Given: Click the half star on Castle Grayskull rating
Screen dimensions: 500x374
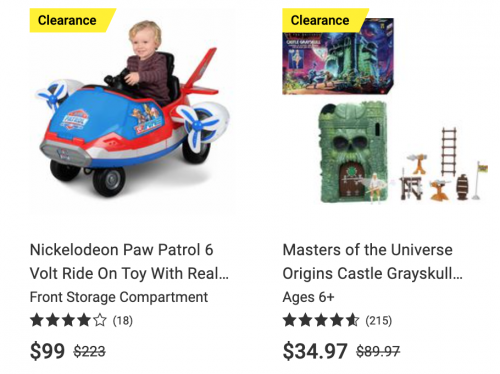Looking at the screenshot, I should (x=353, y=321).
